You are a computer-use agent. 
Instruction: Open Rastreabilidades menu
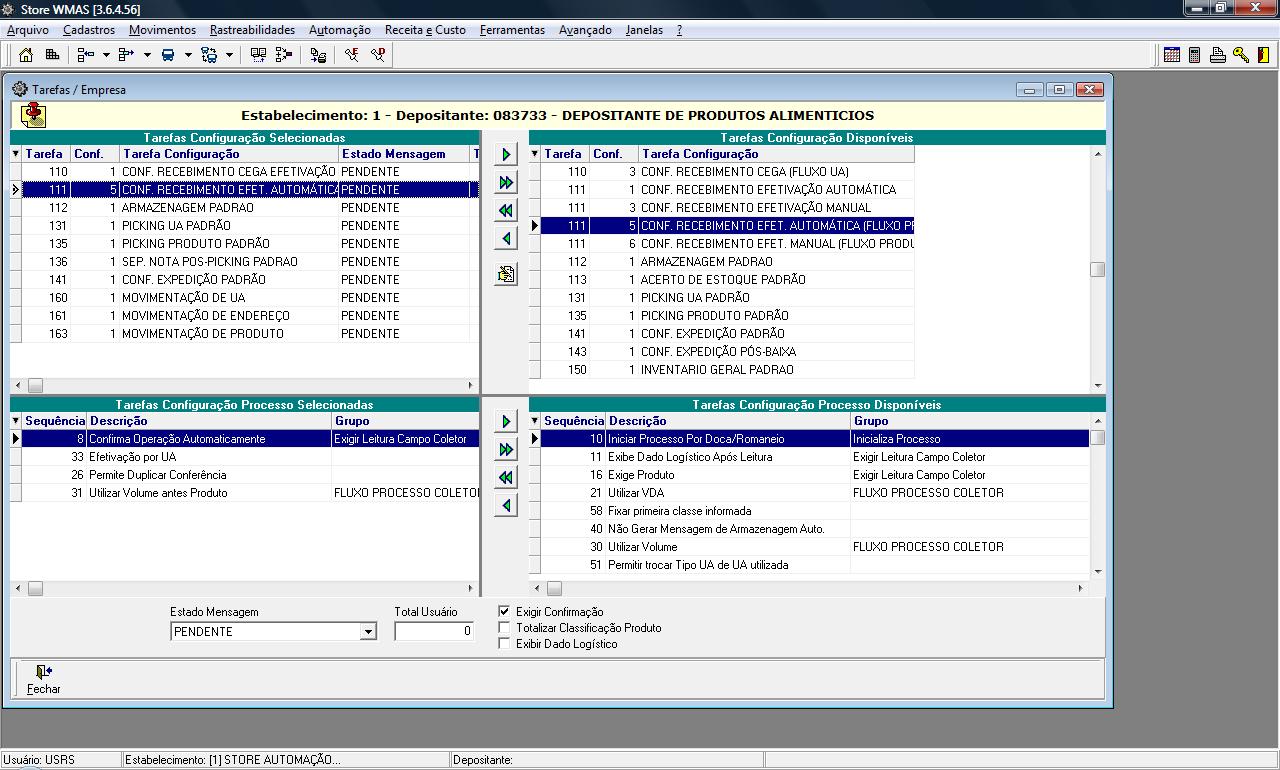pyautogui.click(x=252, y=30)
